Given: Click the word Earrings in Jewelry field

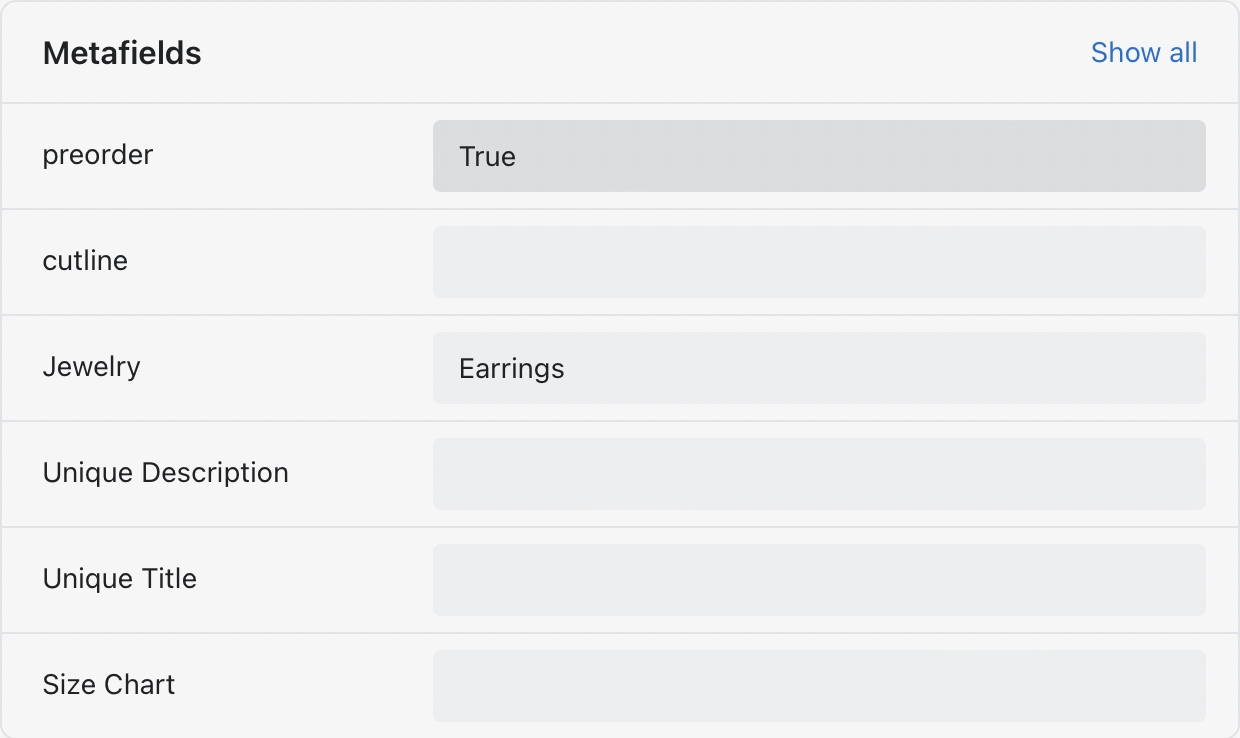Looking at the screenshot, I should coord(511,368).
